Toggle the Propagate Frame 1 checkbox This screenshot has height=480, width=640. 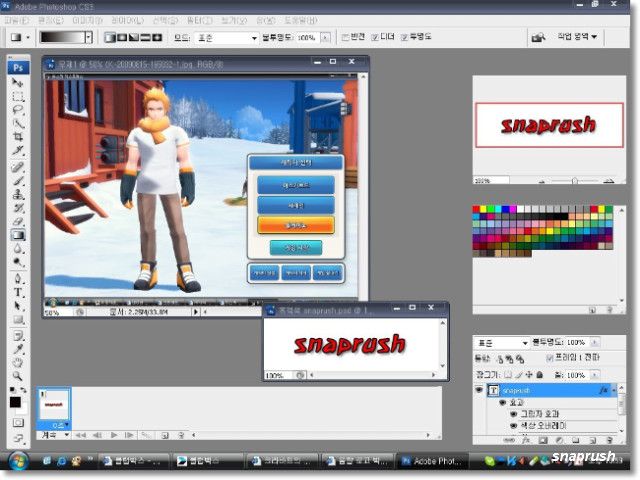(549, 358)
